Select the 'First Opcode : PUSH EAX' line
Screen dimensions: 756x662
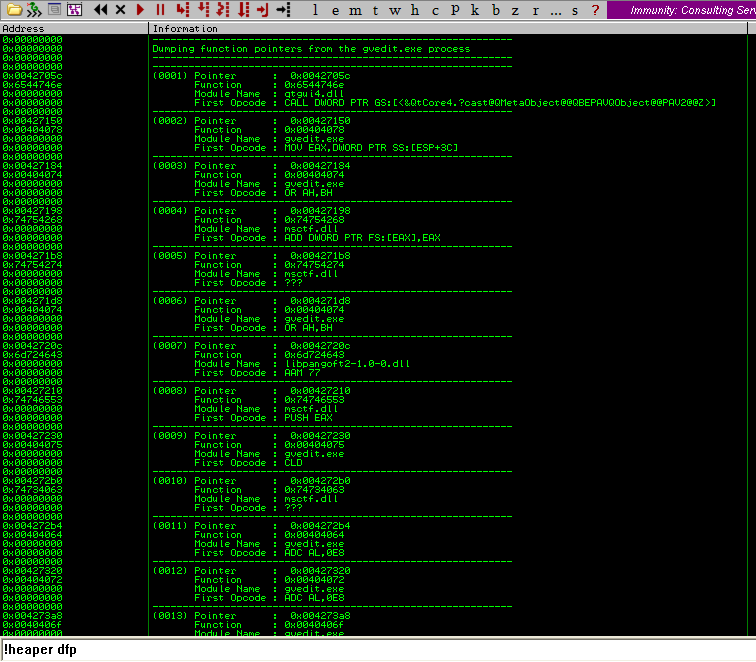pyautogui.click(x=263, y=418)
